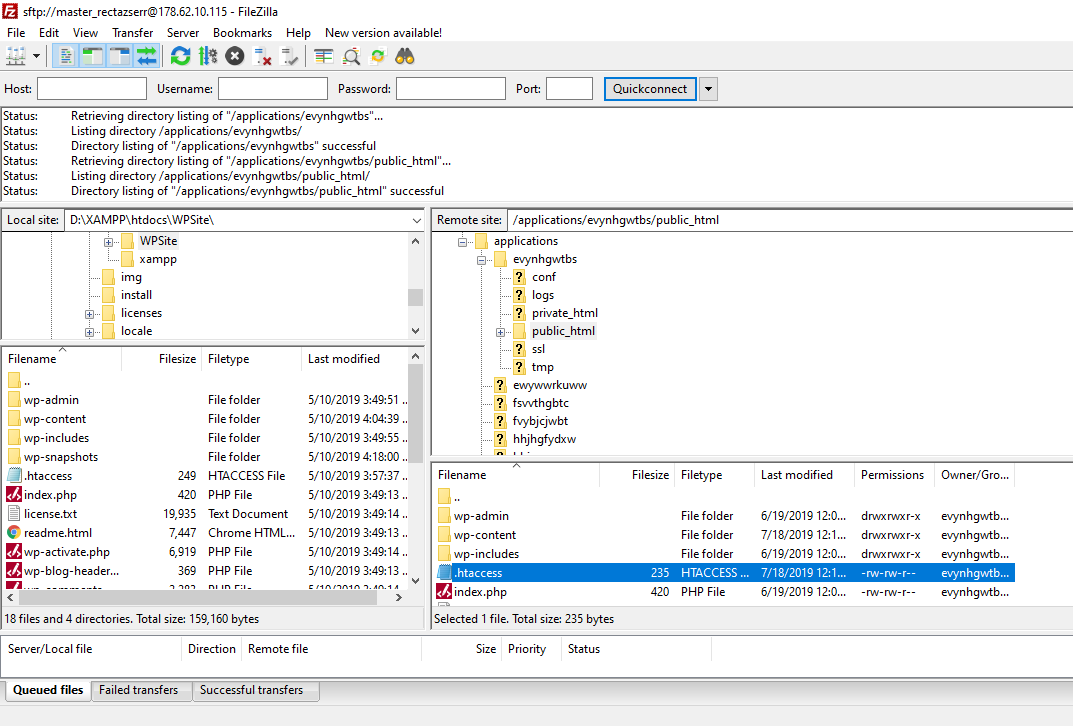Select the logs folder in remote tree
The width and height of the screenshot is (1073, 726).
[x=543, y=295]
